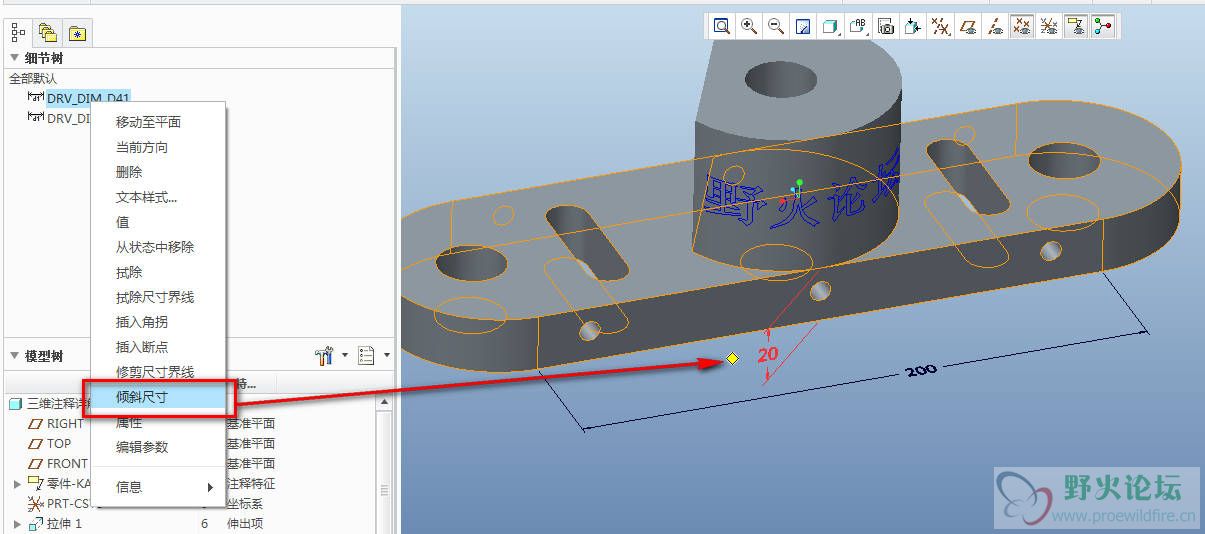This screenshot has height=534, width=1205.
Task: Click the yellow diamond drag handle
Action: (x=732, y=358)
